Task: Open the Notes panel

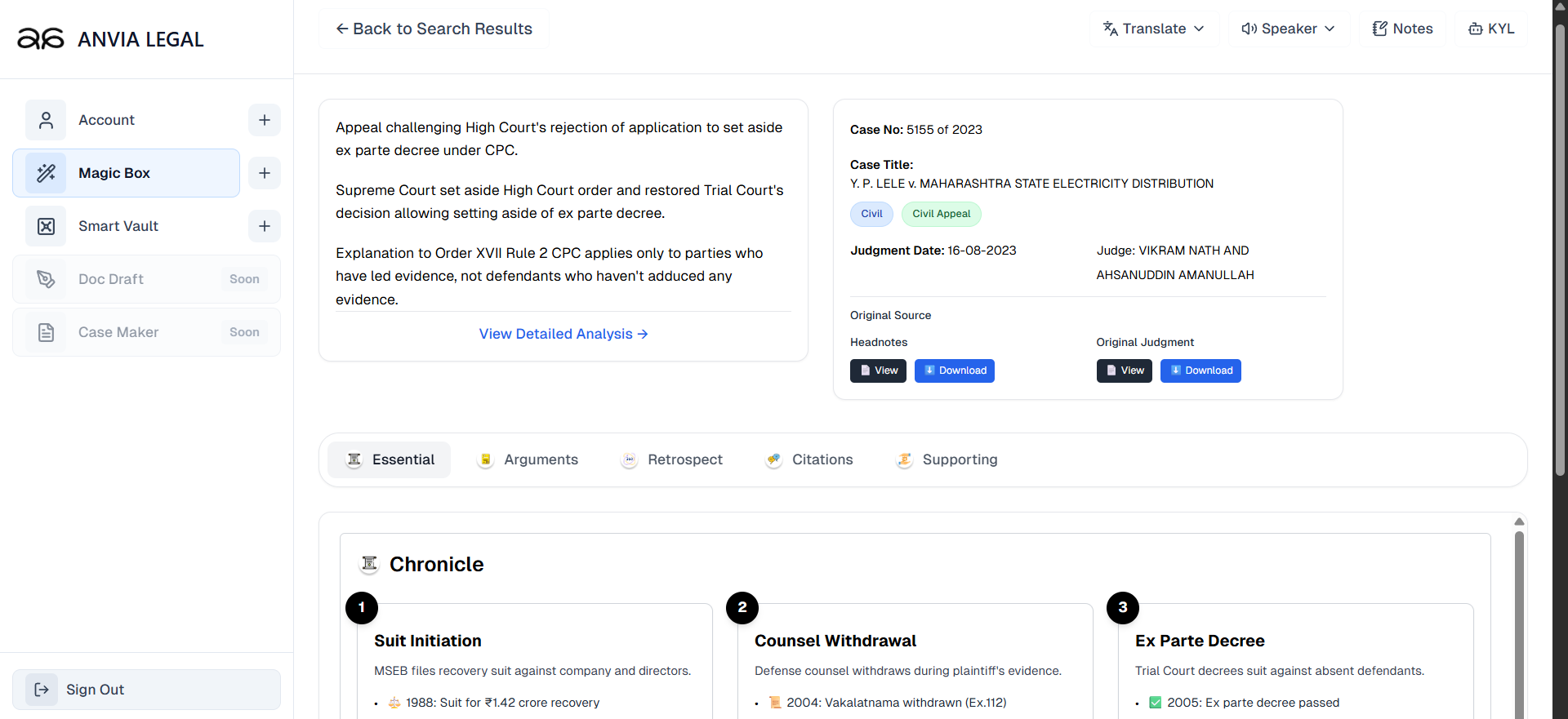Action: point(1402,29)
